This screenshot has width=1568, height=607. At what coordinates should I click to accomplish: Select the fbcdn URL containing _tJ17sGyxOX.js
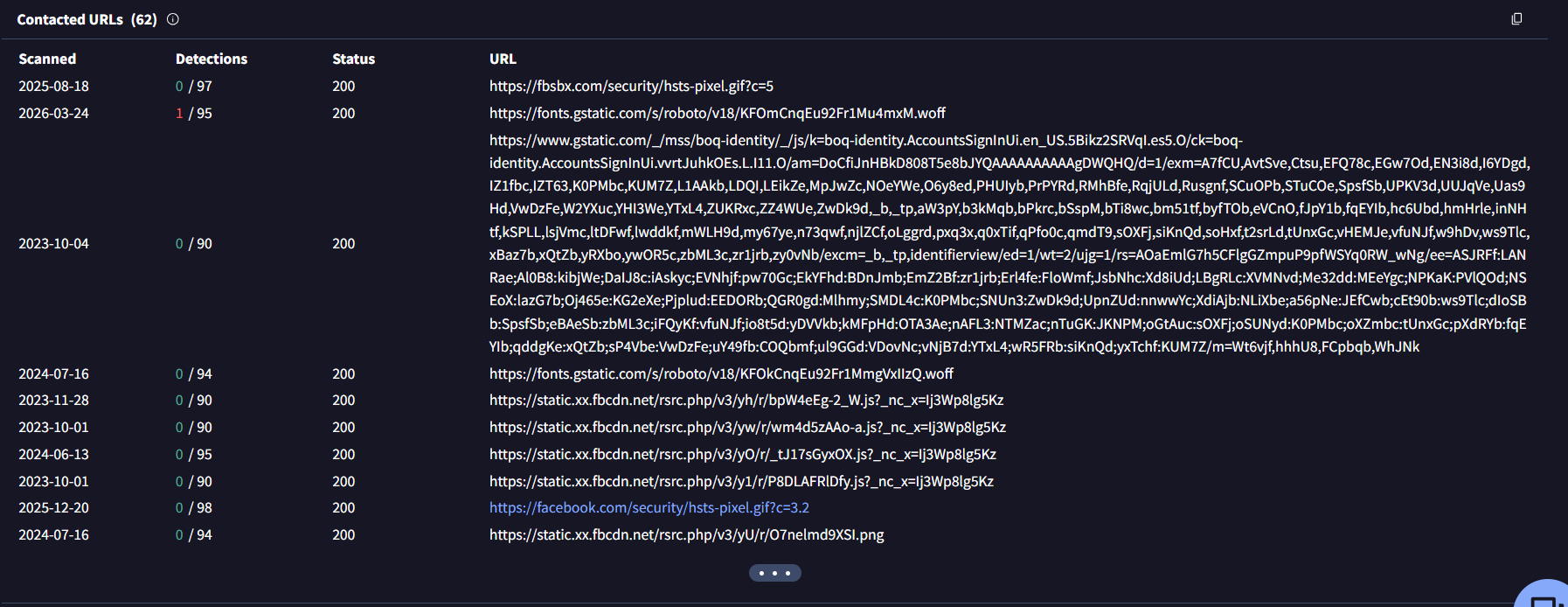click(x=743, y=454)
